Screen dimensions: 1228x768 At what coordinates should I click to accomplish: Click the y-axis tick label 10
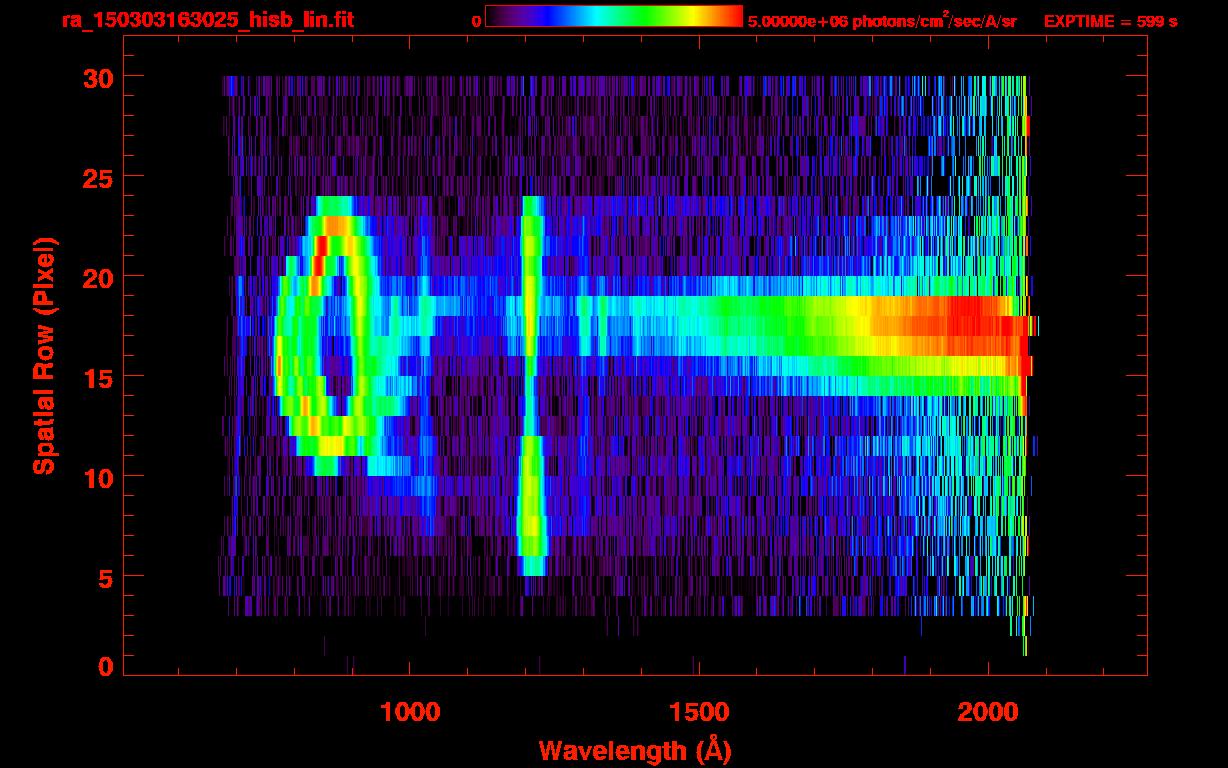98,477
